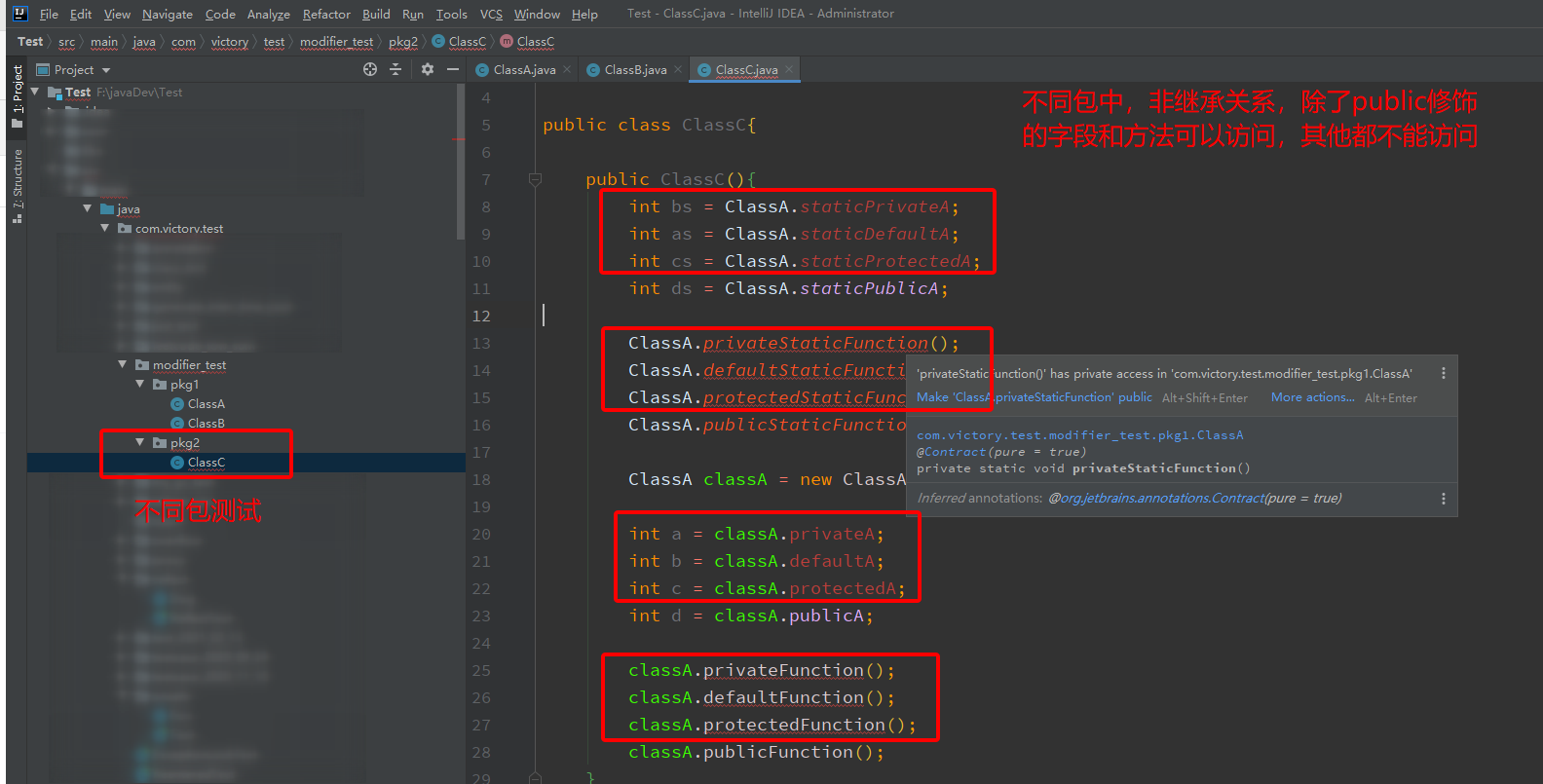Image resolution: width=1543 pixels, height=784 pixels.
Task: Toggle the Structure side tab
Action: point(17,186)
